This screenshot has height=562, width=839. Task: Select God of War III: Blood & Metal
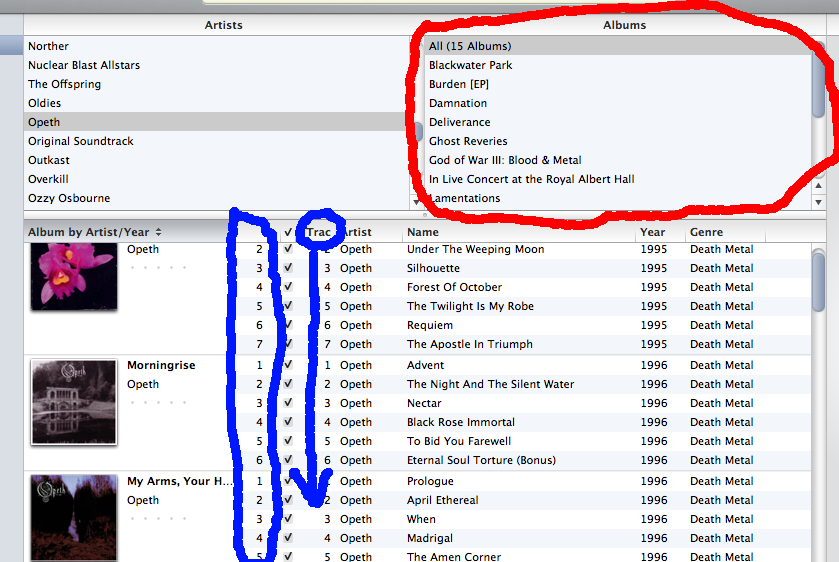click(x=618, y=160)
